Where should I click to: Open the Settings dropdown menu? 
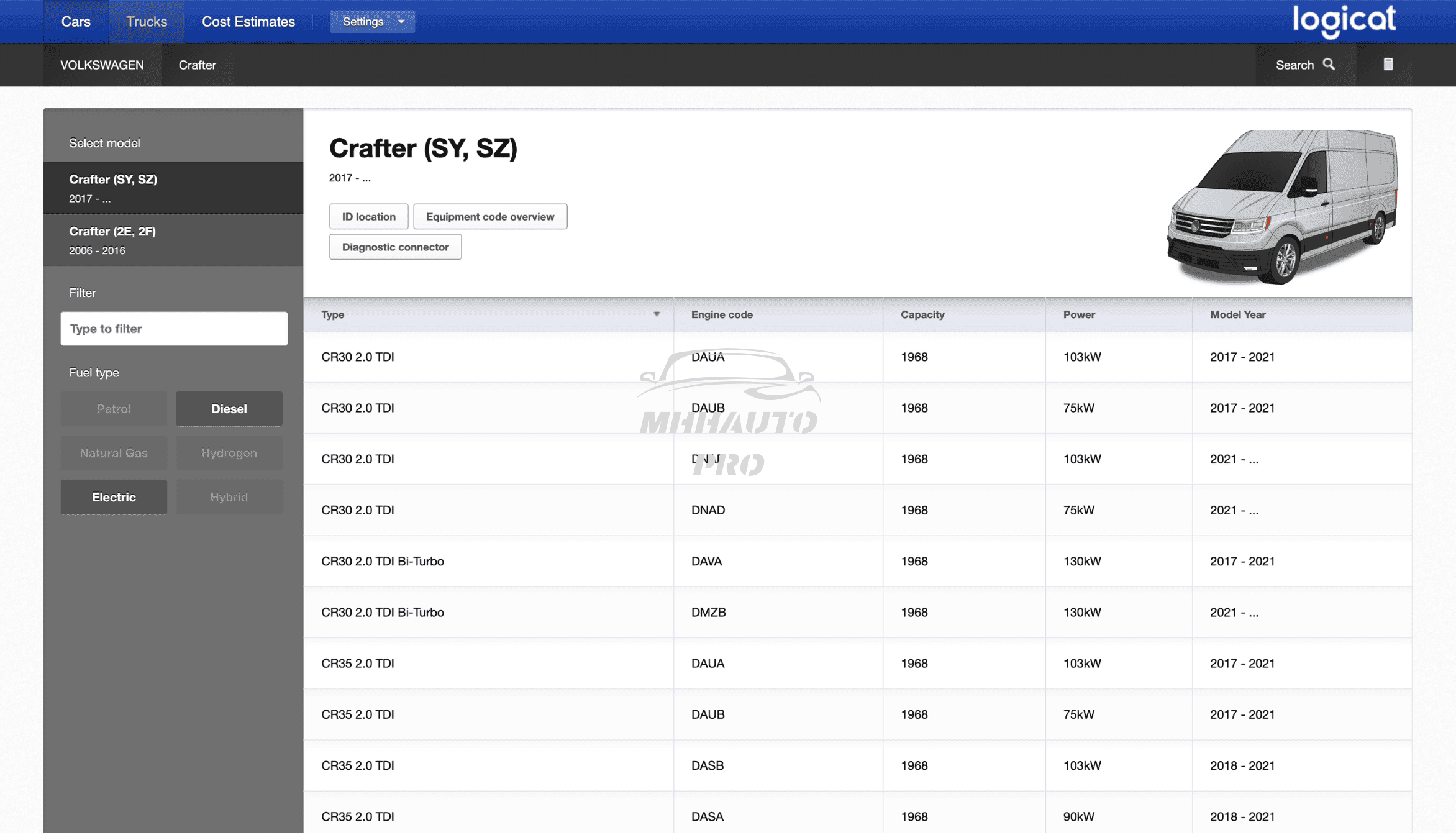pyautogui.click(x=372, y=22)
